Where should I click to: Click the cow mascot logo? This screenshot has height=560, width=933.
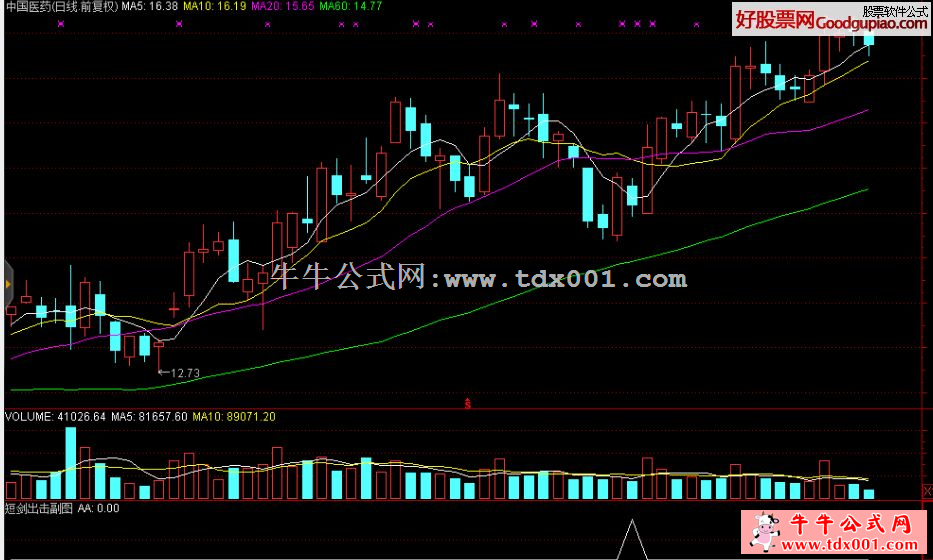(762, 530)
